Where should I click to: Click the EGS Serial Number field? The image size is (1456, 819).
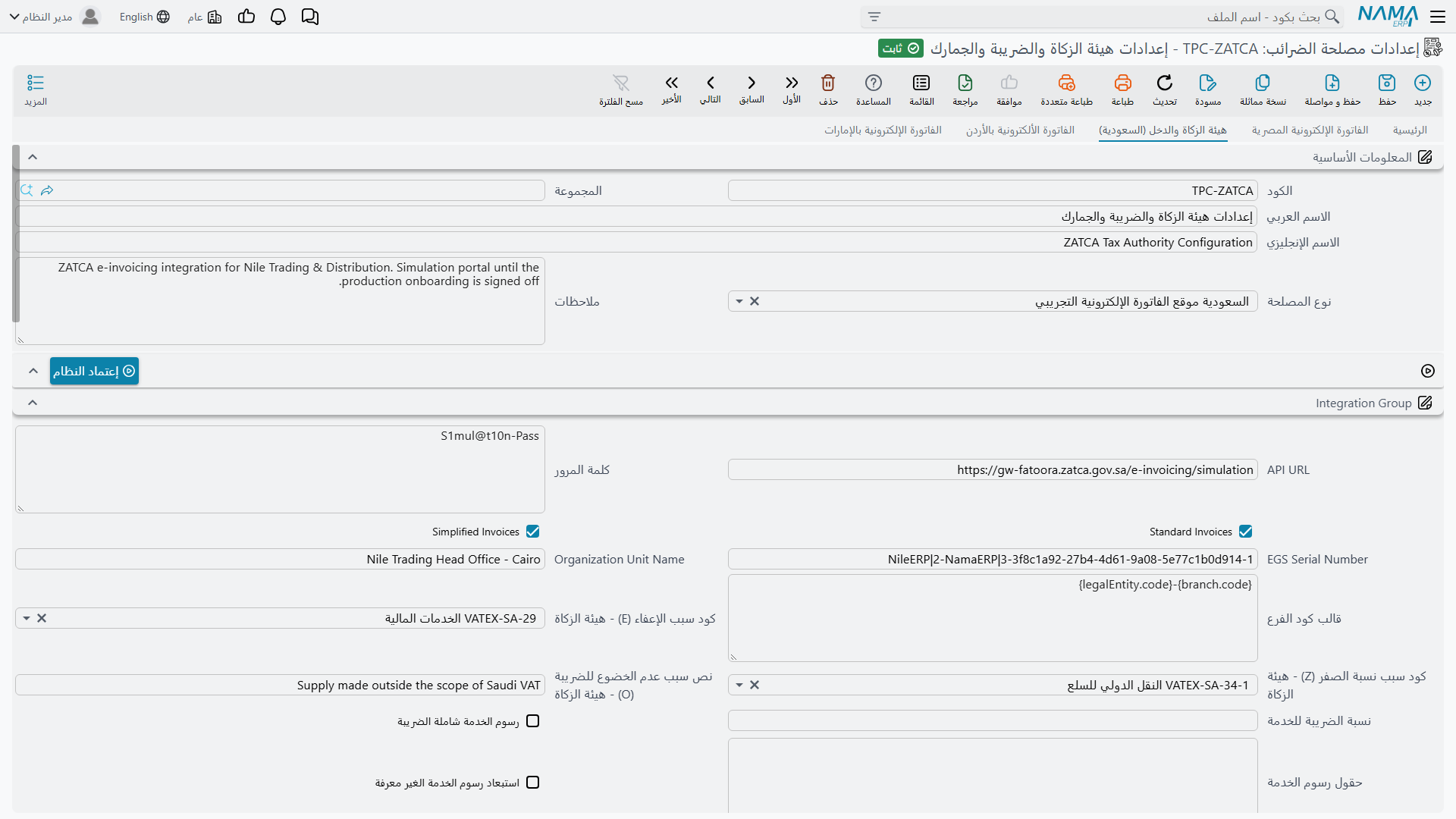[x=993, y=559]
